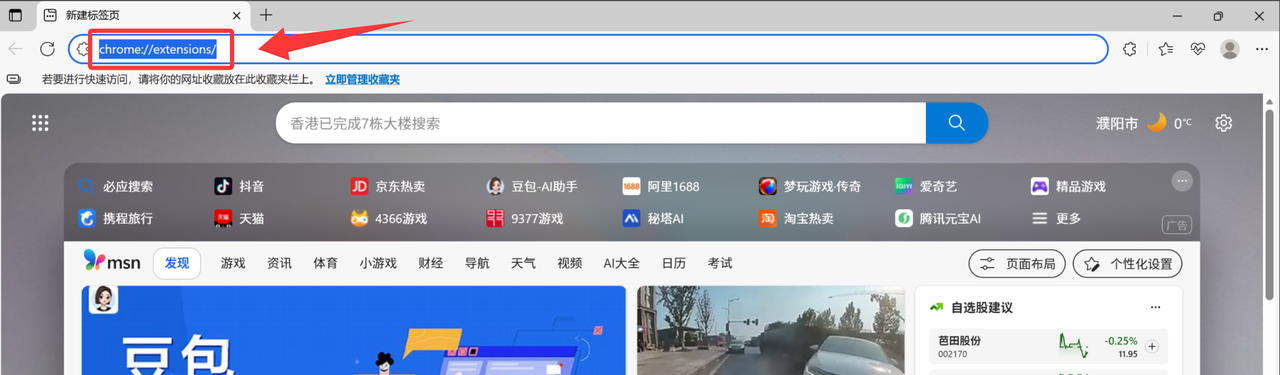Open 京东热卖 shortcut
1280x375 pixels.
[x=388, y=186]
